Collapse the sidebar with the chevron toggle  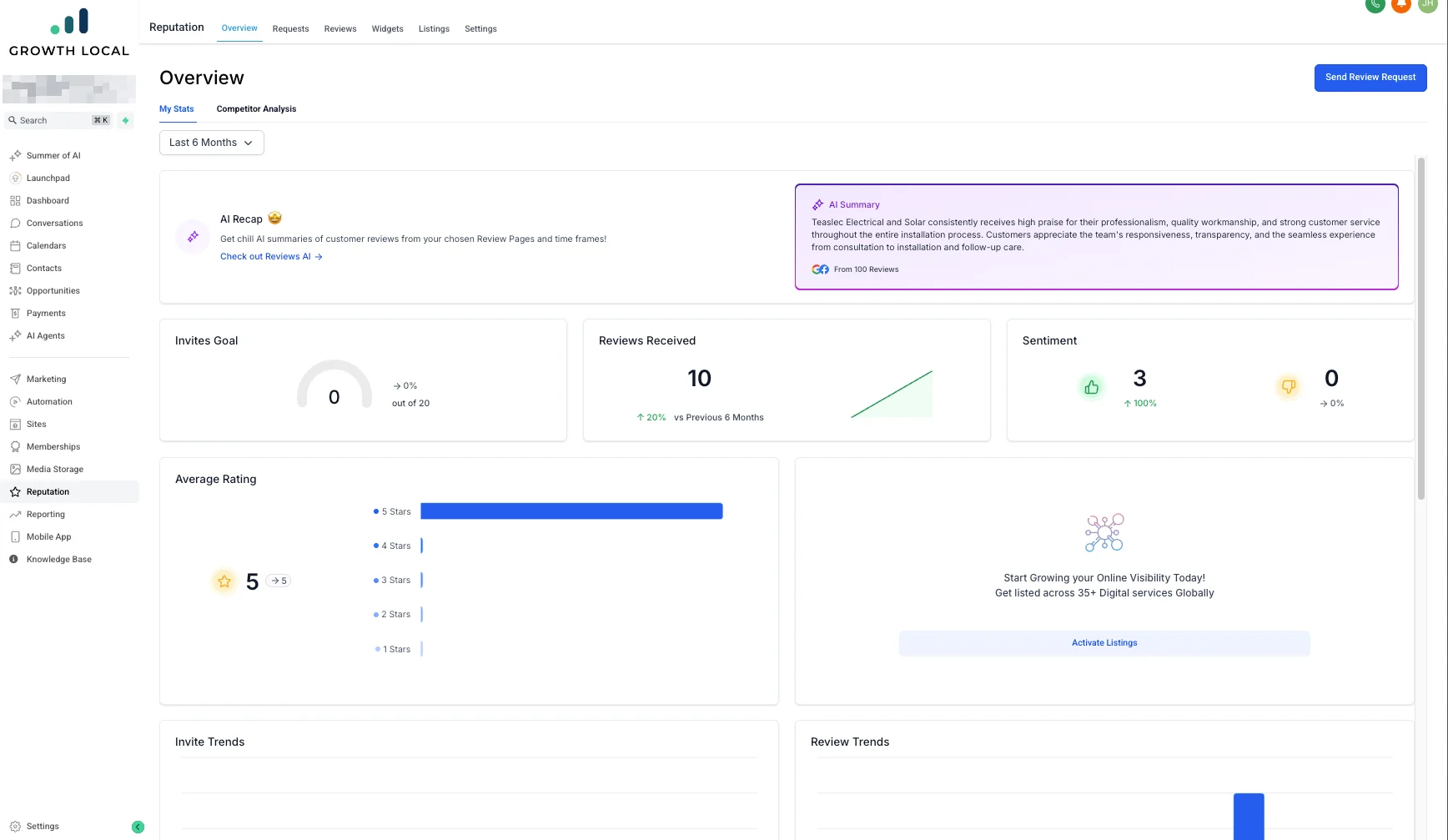click(138, 827)
